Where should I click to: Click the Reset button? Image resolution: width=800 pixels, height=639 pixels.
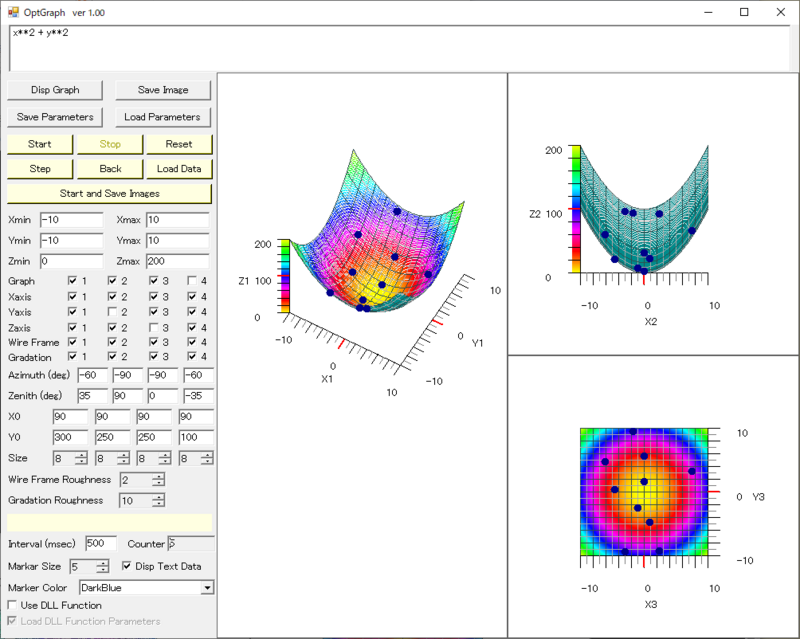pyautogui.click(x=179, y=144)
